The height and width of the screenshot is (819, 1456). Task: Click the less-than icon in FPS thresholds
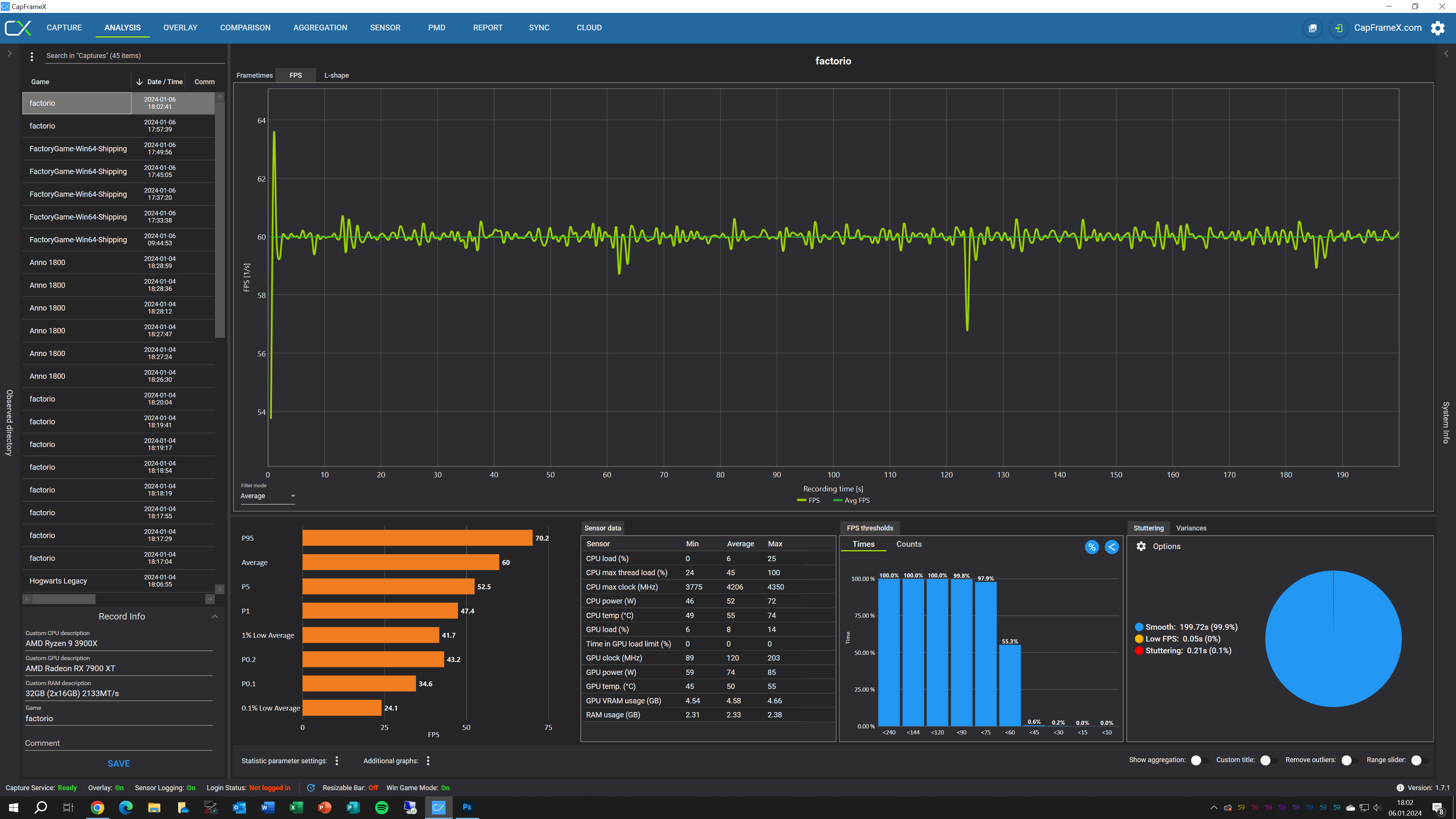click(1111, 546)
